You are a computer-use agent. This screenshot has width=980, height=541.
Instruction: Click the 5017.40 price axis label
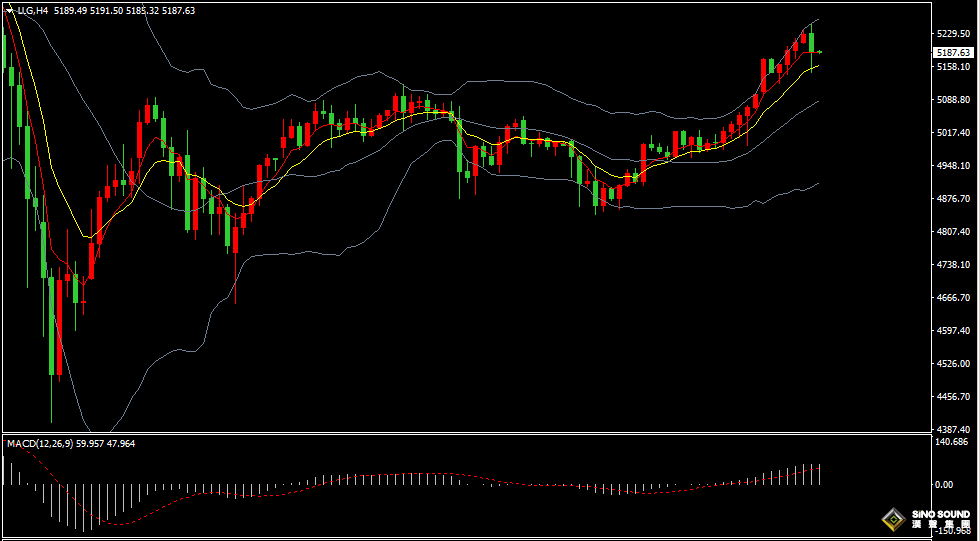click(951, 132)
